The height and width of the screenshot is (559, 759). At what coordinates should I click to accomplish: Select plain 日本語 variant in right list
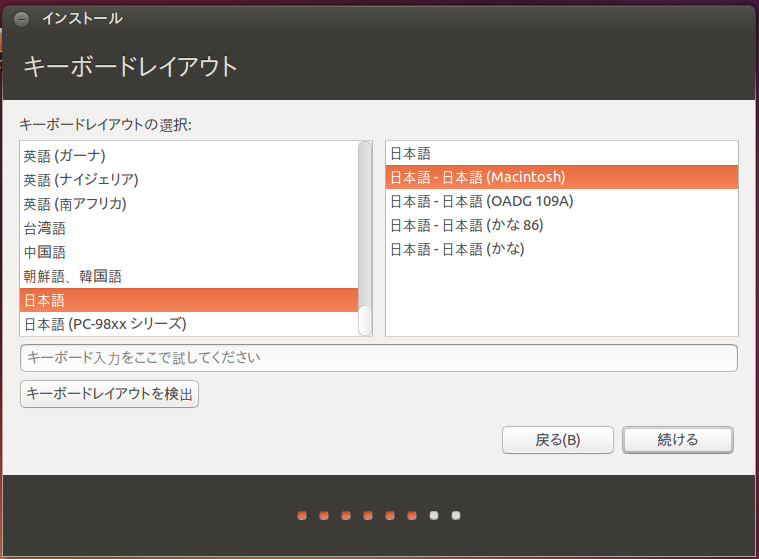pos(562,153)
